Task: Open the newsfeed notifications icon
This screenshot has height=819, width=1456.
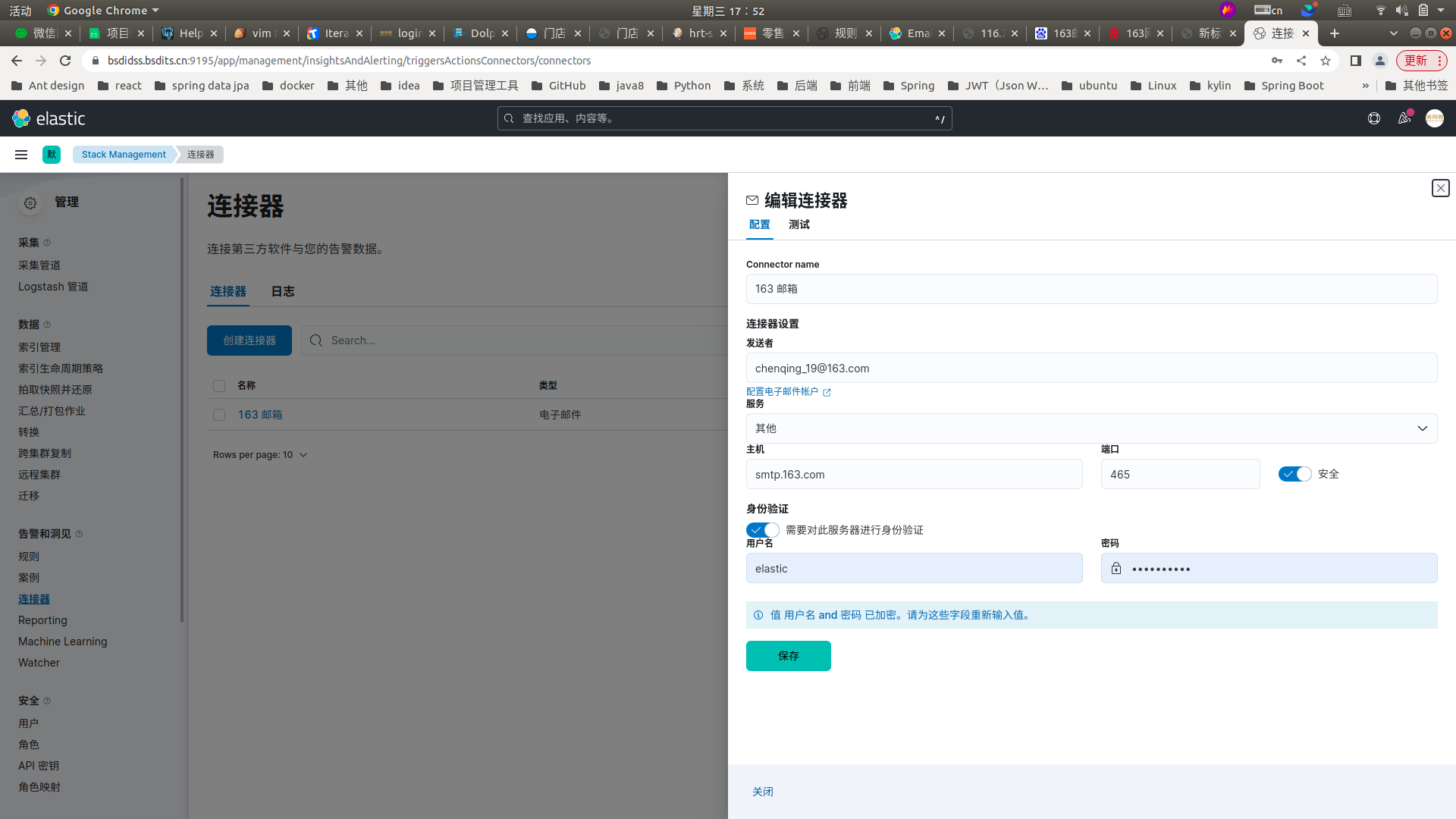Action: (1404, 118)
